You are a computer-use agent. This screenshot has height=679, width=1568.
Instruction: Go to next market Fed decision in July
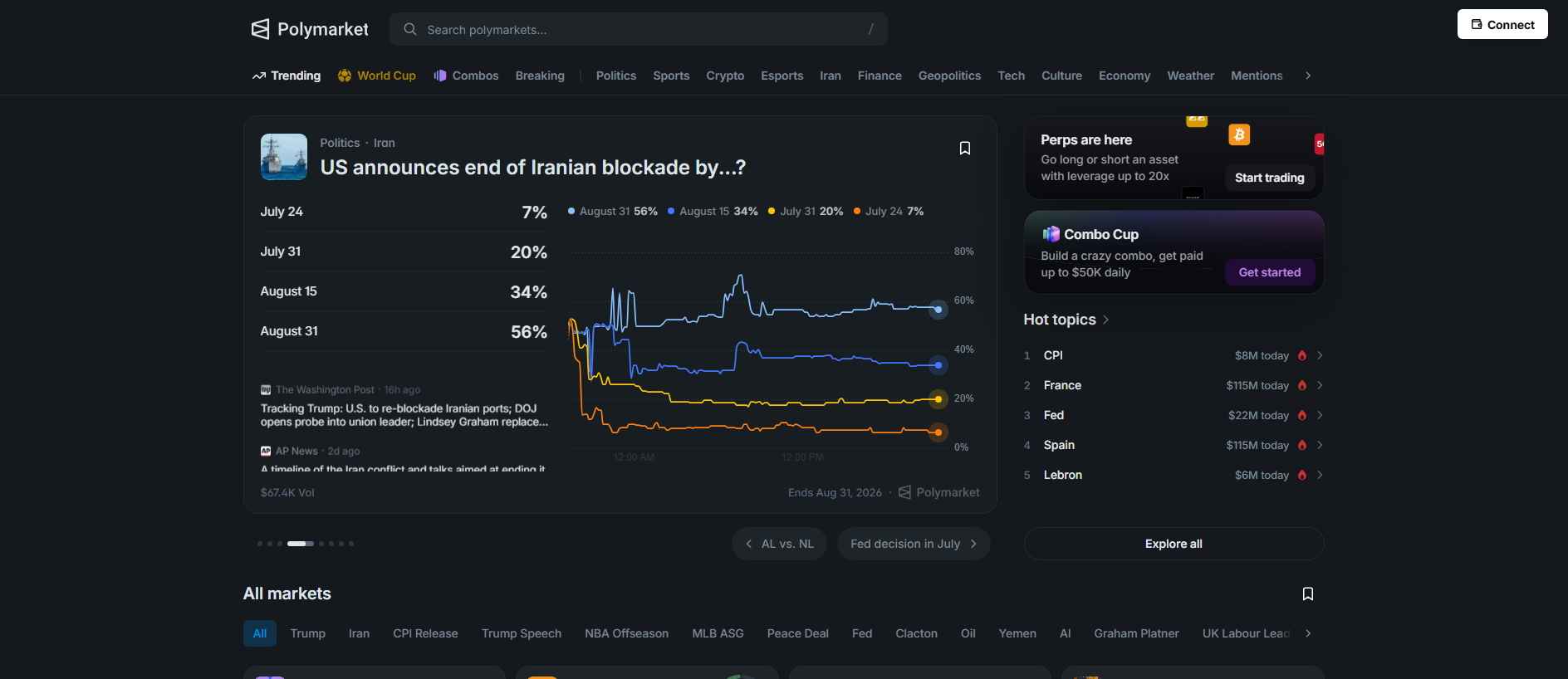tap(914, 544)
